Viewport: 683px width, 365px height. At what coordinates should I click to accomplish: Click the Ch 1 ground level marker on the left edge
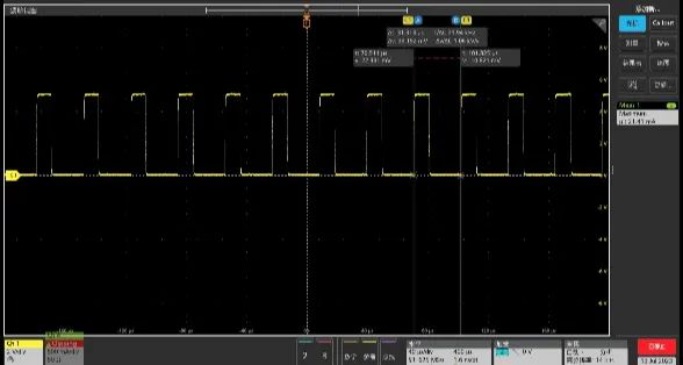[13, 176]
